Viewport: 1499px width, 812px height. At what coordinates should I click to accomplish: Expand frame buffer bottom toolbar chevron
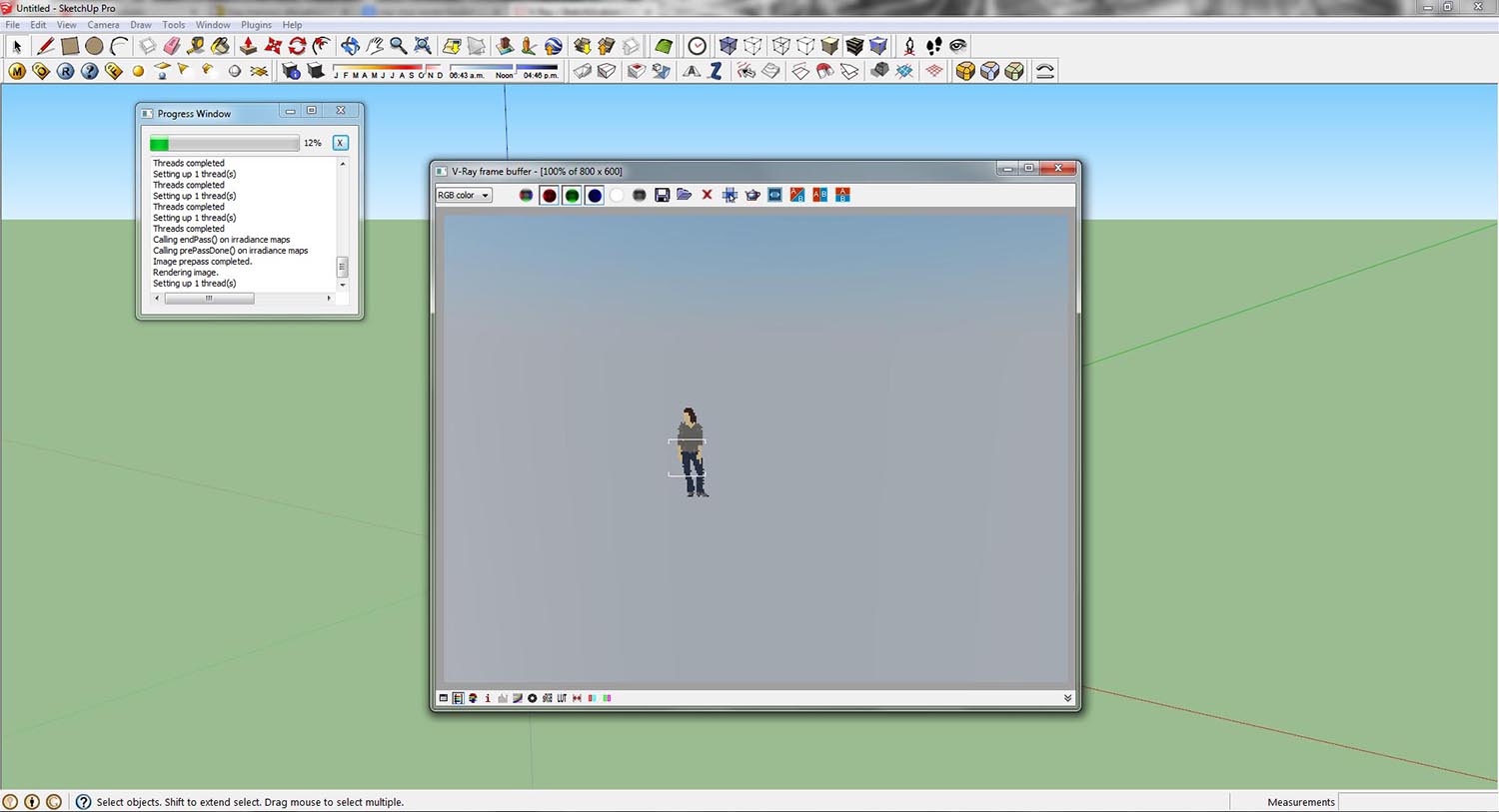click(1067, 698)
